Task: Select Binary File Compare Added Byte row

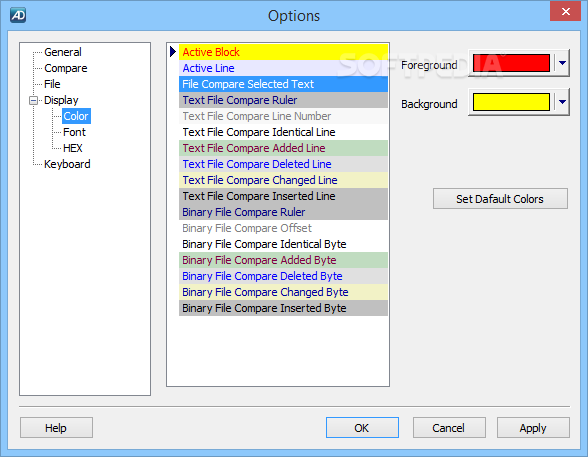Action: 283,260
